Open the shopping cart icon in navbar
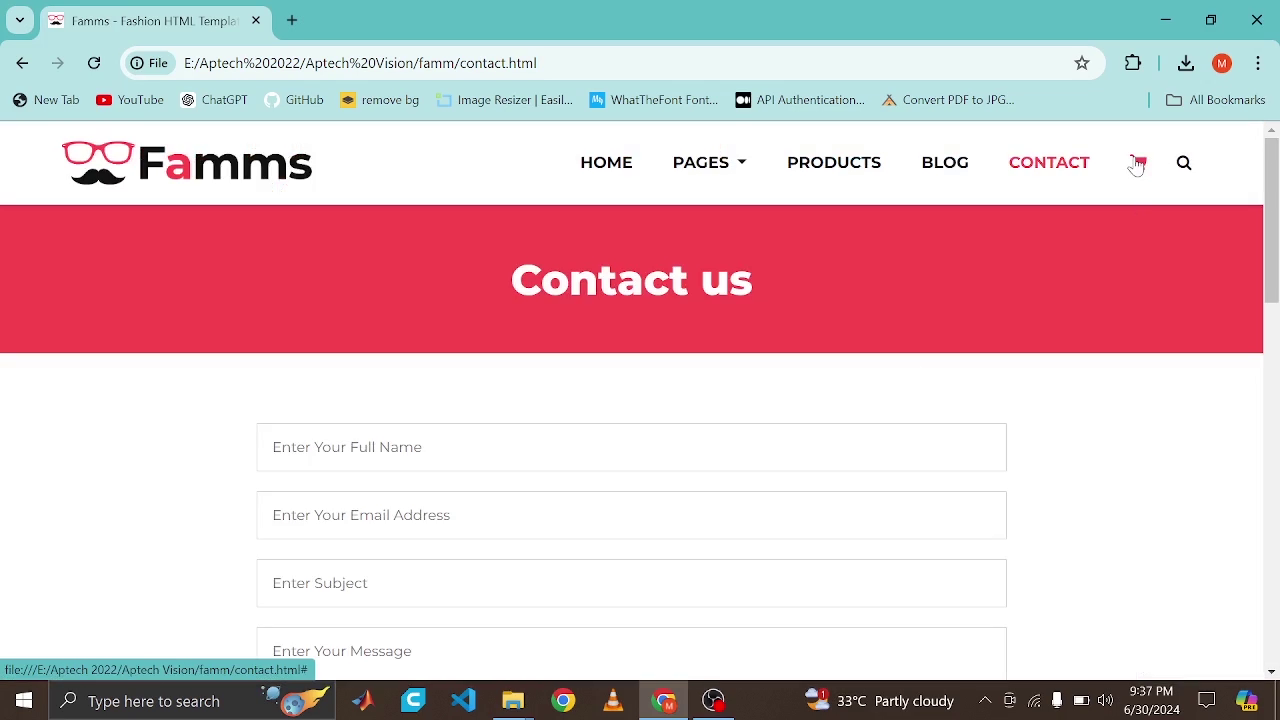 click(1138, 162)
